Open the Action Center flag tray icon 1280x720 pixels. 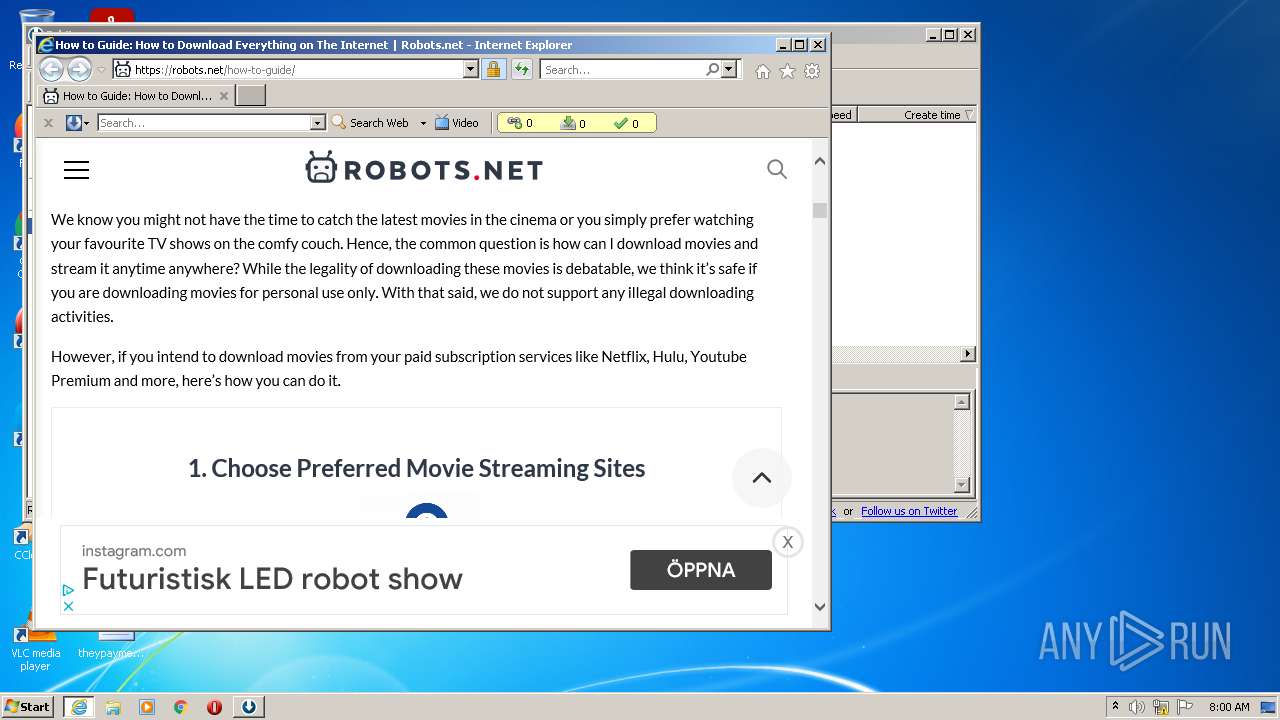point(1185,707)
